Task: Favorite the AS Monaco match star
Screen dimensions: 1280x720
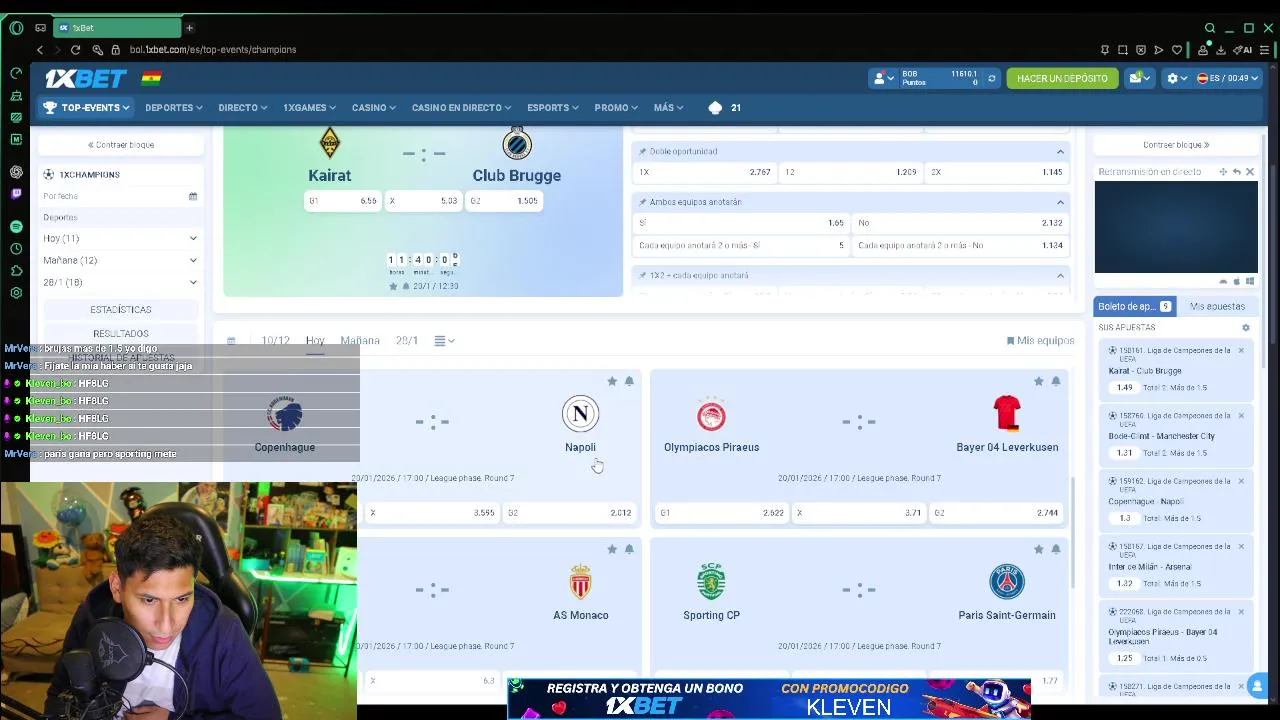Action: pos(612,549)
